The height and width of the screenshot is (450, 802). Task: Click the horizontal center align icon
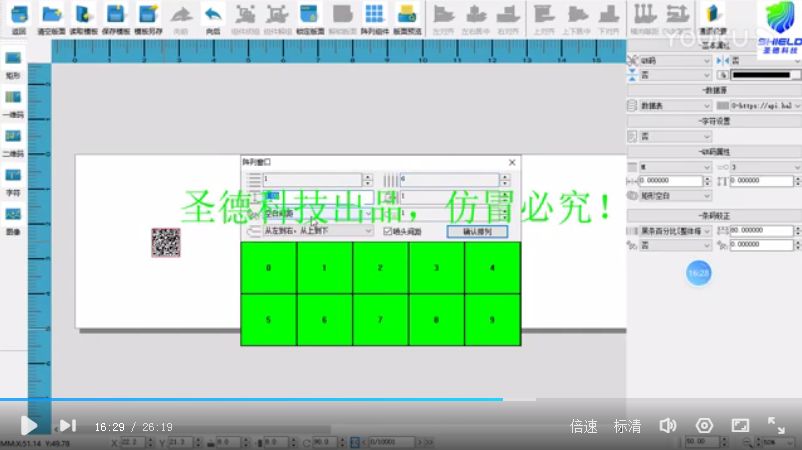[476, 14]
